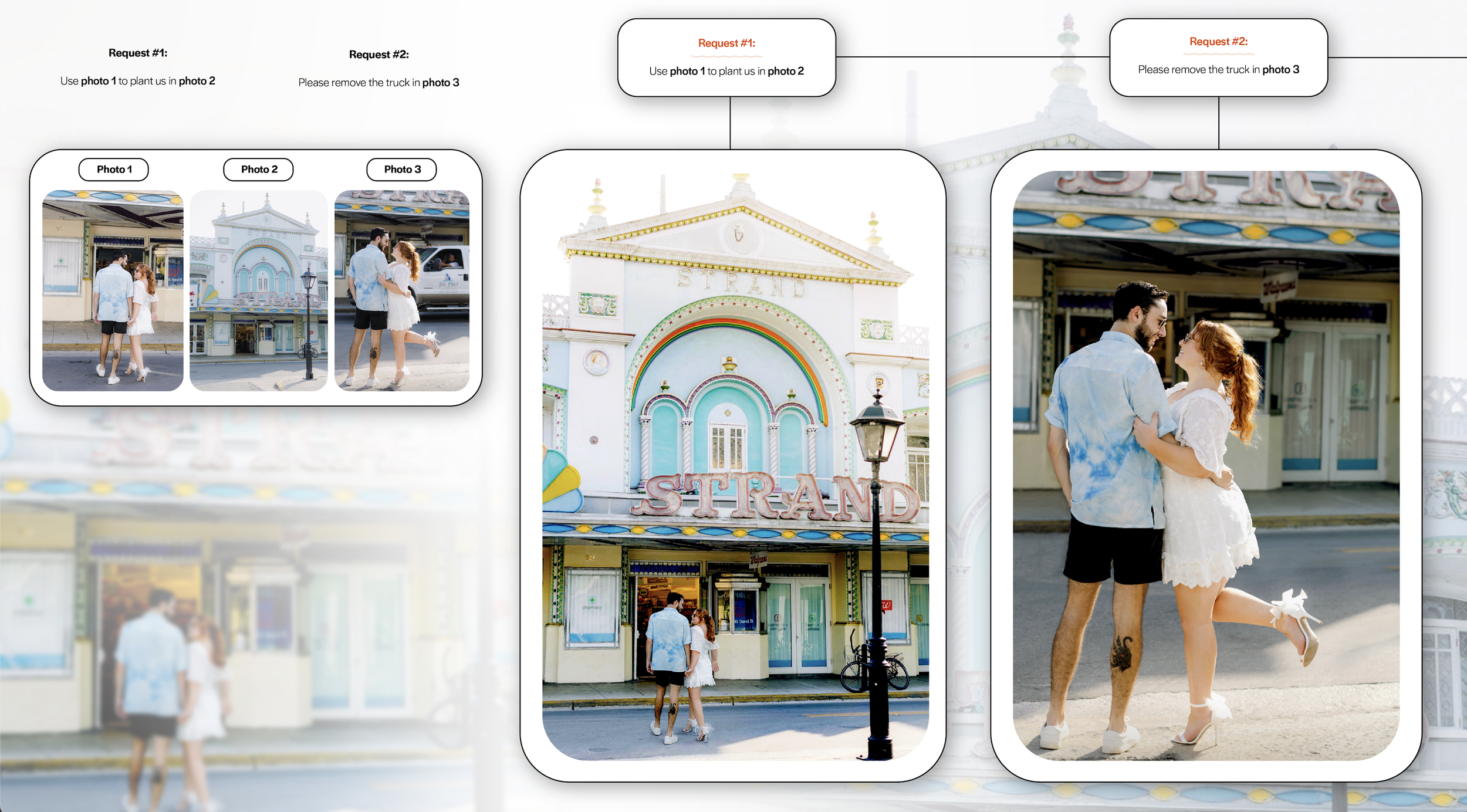Open the Photo 2 Strand building thumbnail
The width and height of the screenshot is (1467, 812).
[x=258, y=290]
